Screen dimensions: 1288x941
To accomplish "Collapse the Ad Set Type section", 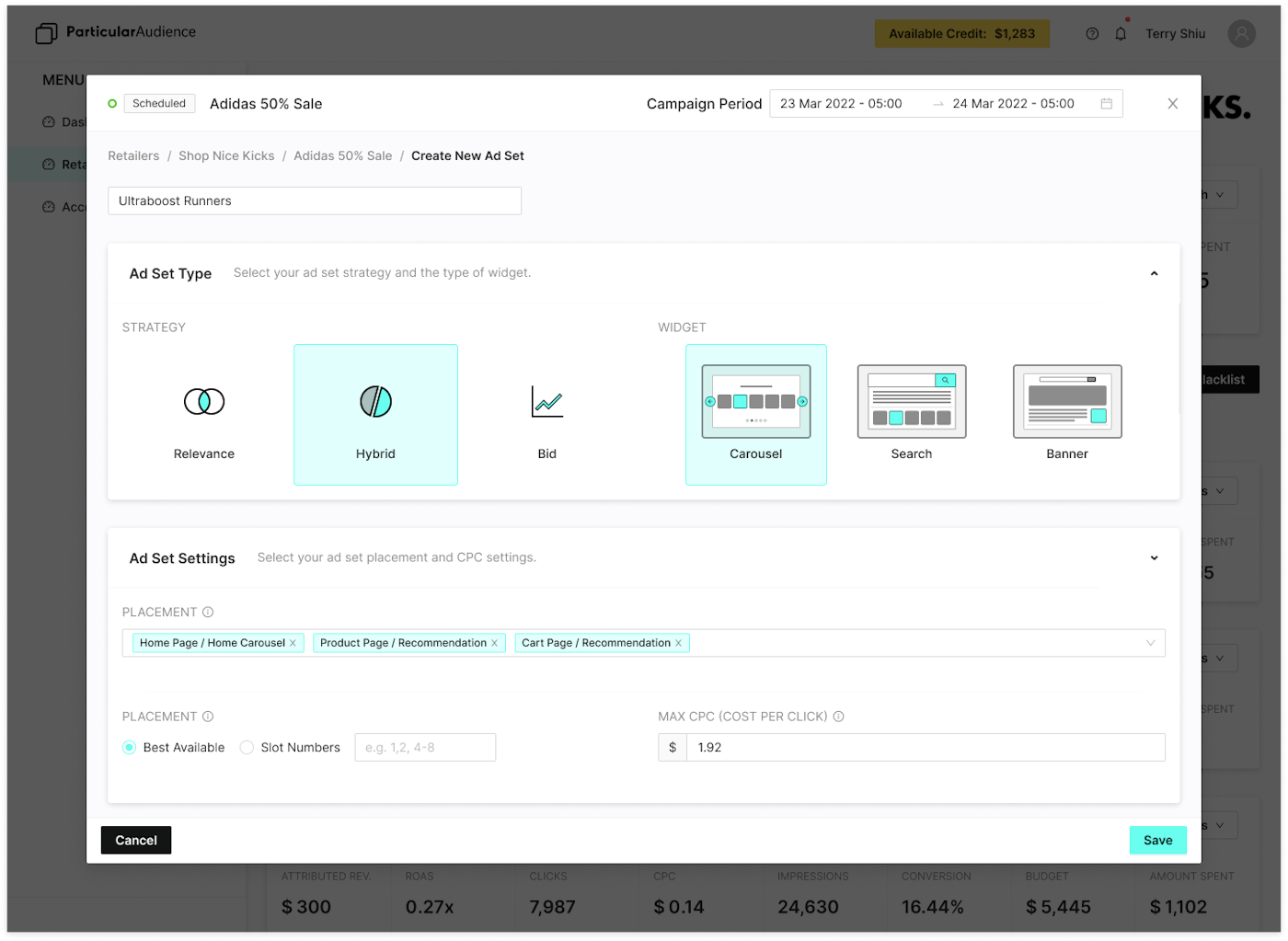I will (x=1154, y=273).
